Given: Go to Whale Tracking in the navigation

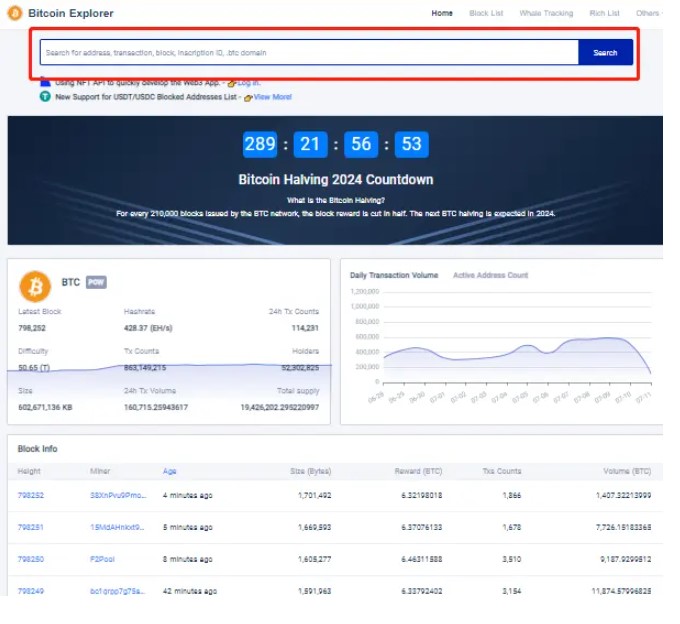Looking at the screenshot, I should click(x=546, y=13).
